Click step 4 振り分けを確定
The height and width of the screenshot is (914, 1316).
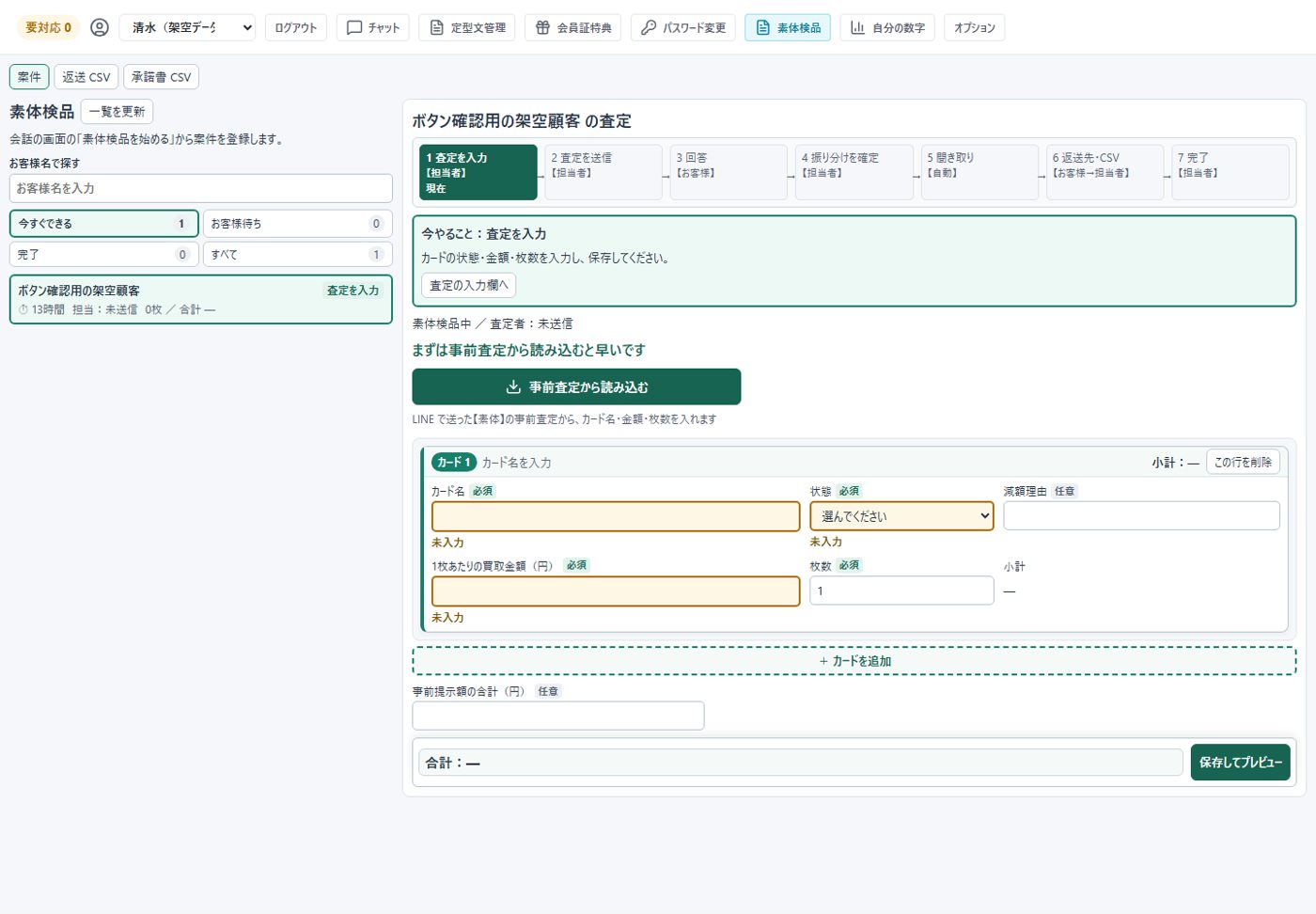(x=854, y=172)
